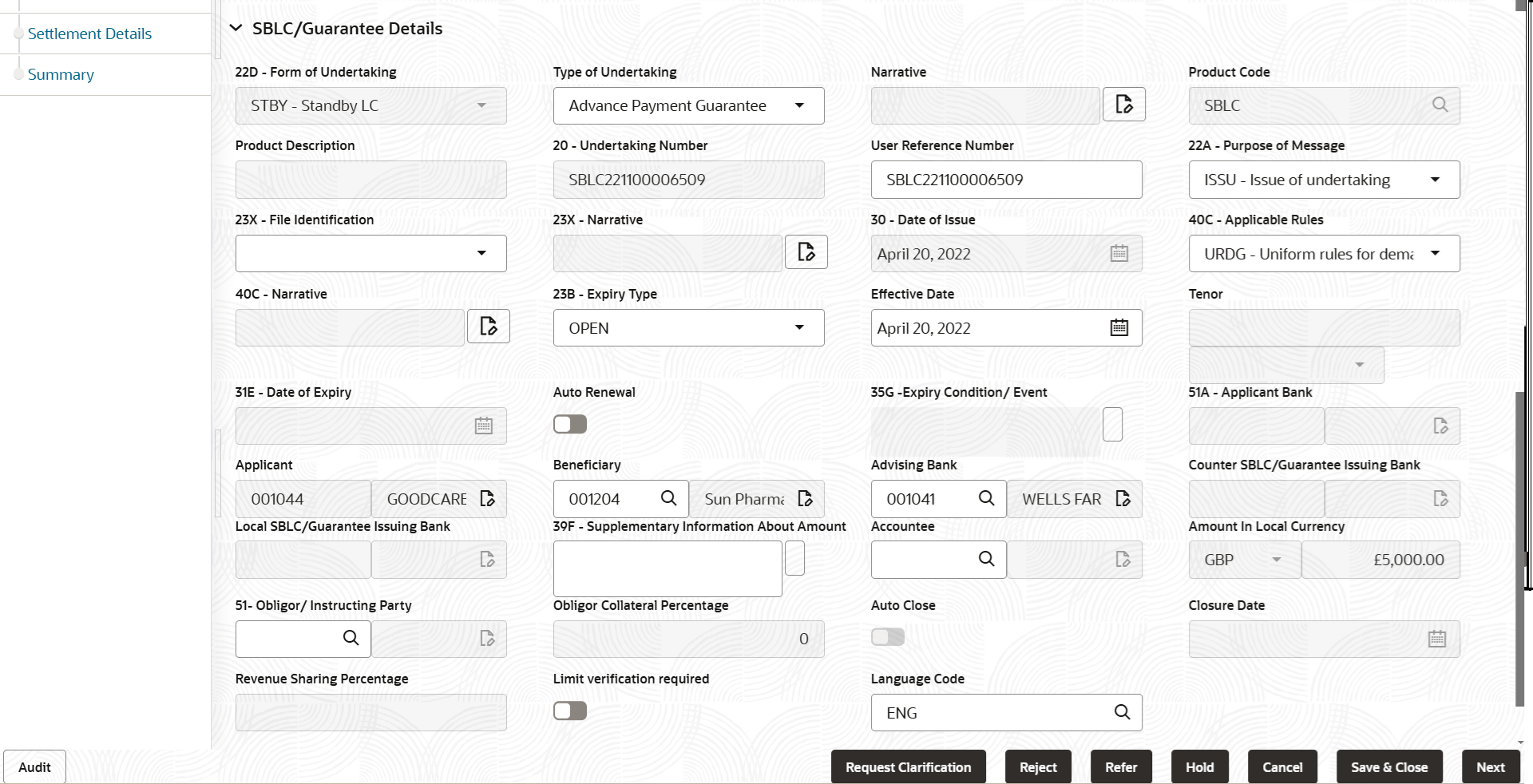Screen dimensions: 1533x784
Task: Go to Settlement Details in the sidebar
Action: coord(89,34)
